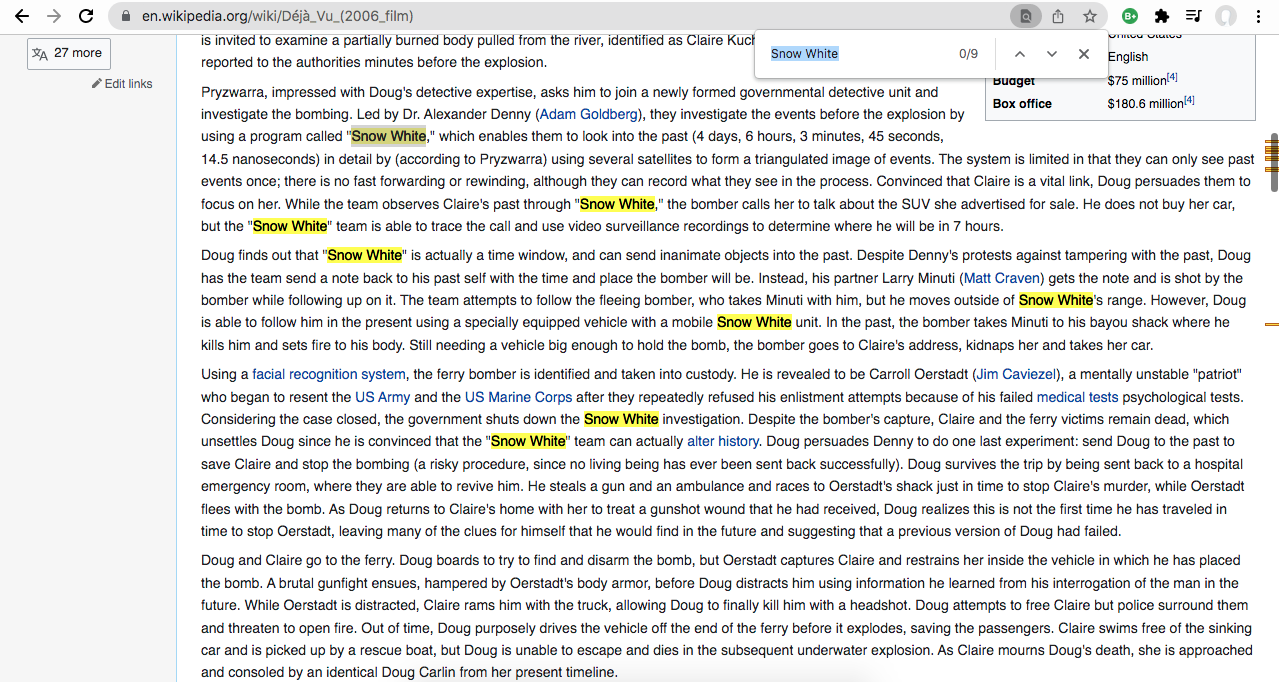1279x682 pixels.
Task: Click highlighted Snow White before 's range
Action: point(1056,300)
